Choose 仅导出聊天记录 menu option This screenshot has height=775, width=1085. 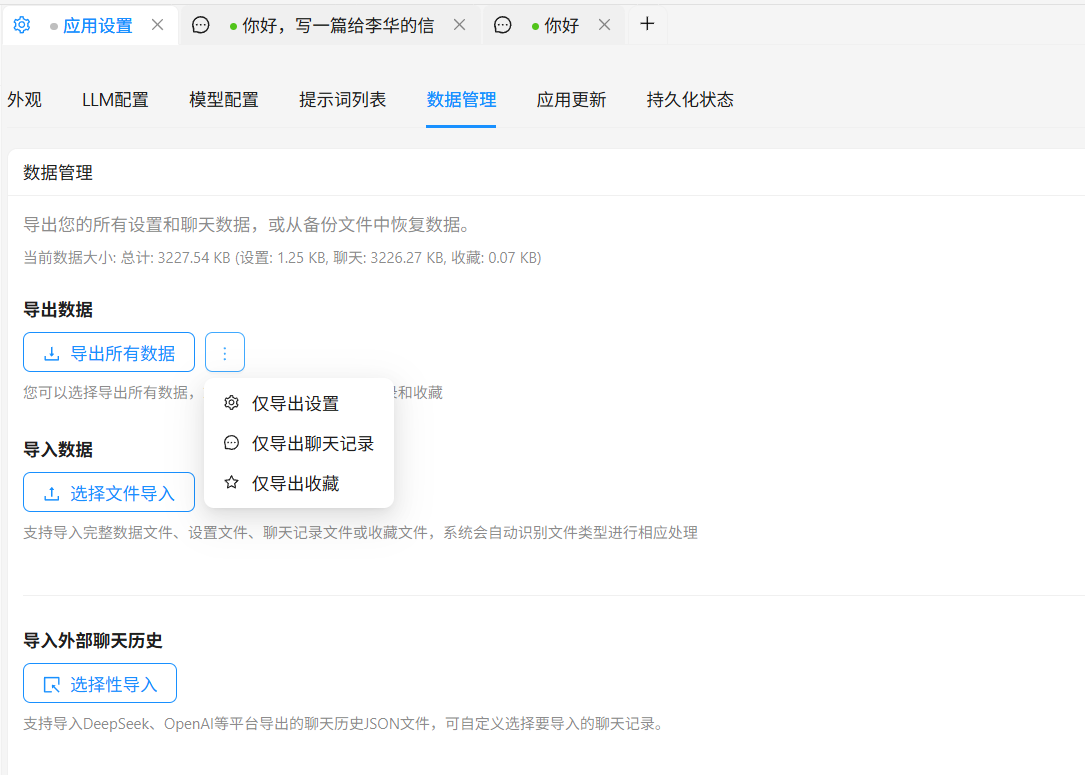pyautogui.click(x=312, y=444)
